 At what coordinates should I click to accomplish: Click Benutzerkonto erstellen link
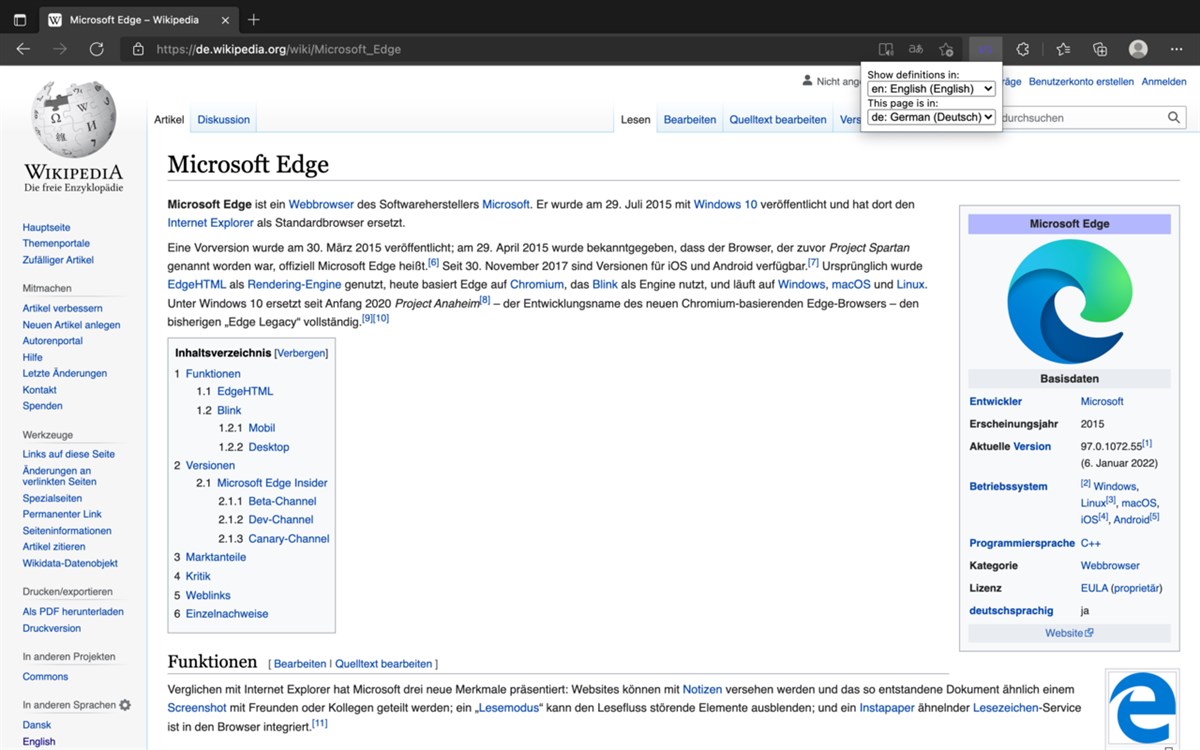coord(1081,82)
